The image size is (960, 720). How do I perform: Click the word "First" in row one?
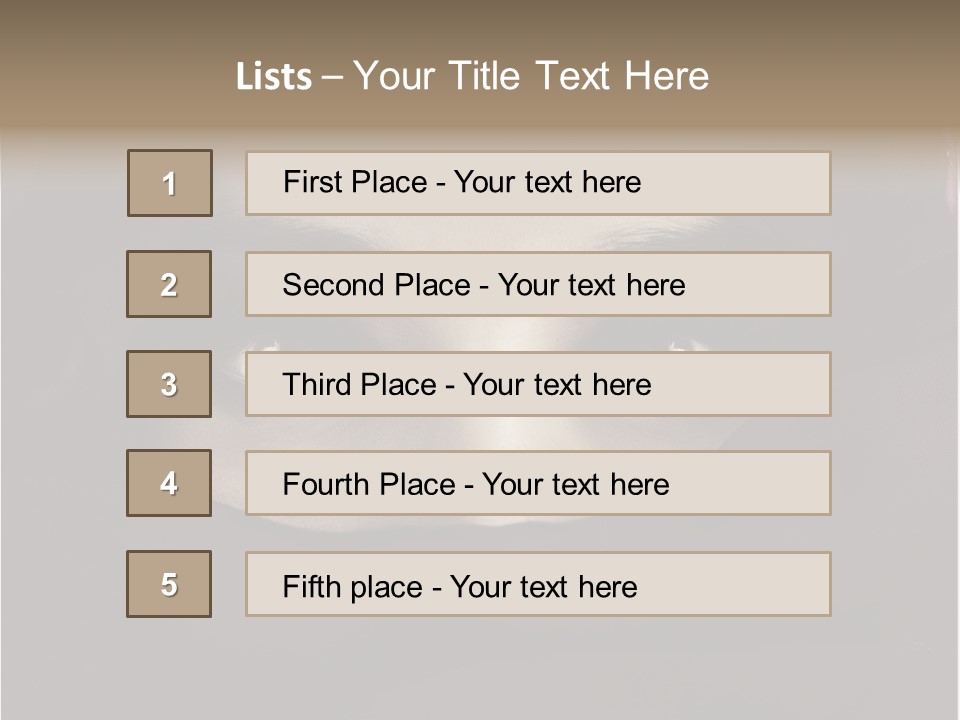310,182
